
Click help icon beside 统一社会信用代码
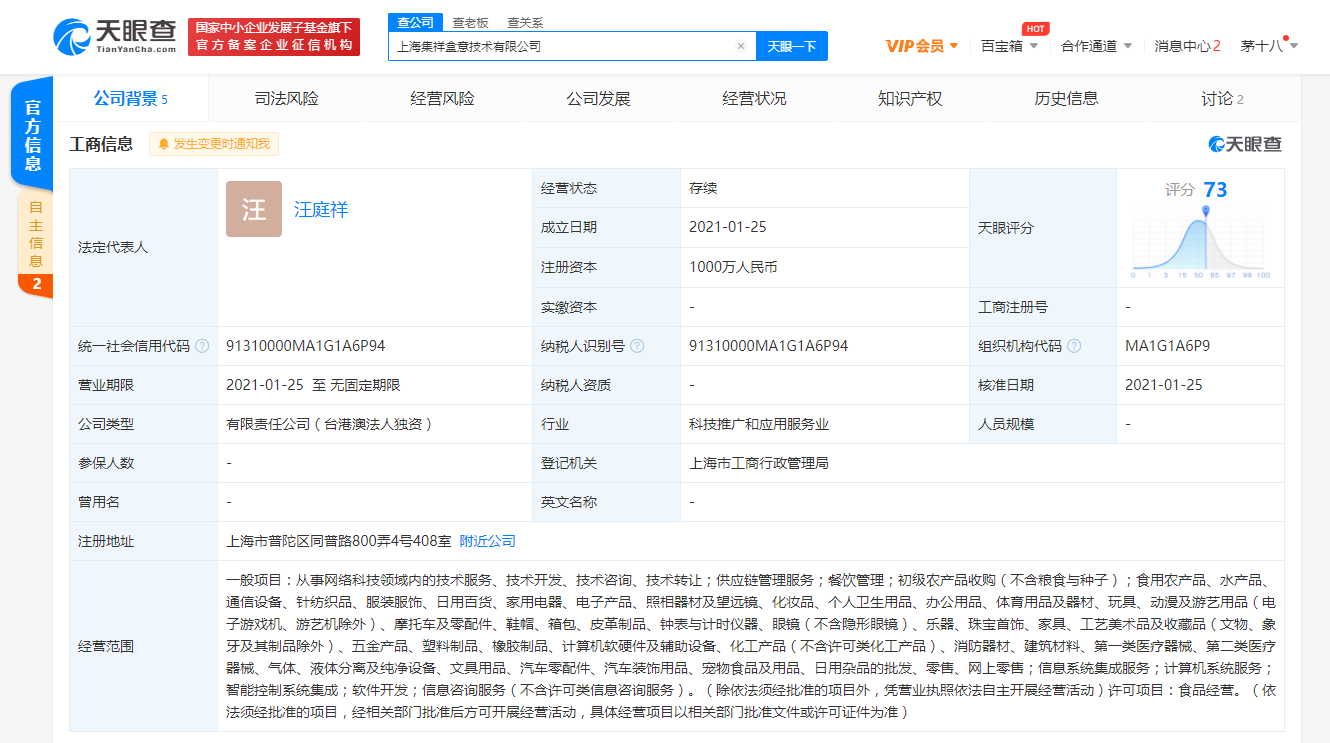tap(203, 346)
